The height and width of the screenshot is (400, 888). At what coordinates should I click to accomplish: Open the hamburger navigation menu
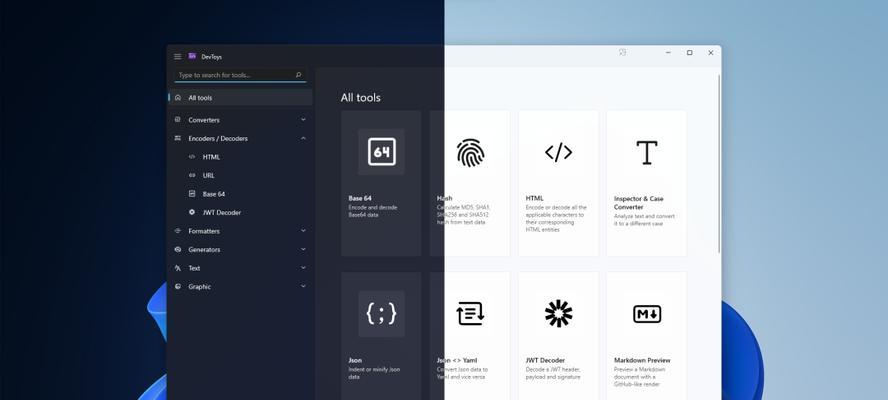178,56
